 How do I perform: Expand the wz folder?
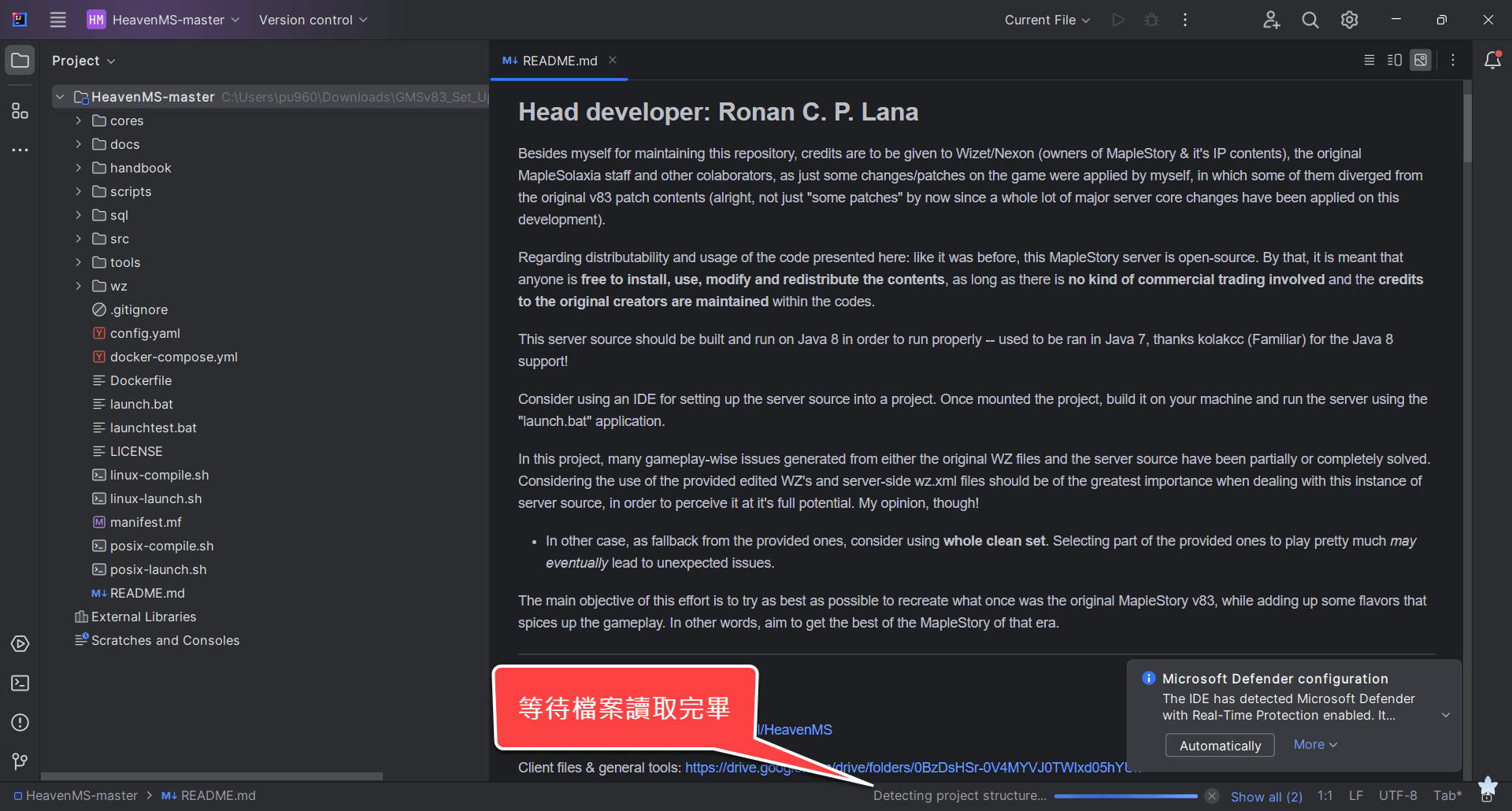coord(78,286)
